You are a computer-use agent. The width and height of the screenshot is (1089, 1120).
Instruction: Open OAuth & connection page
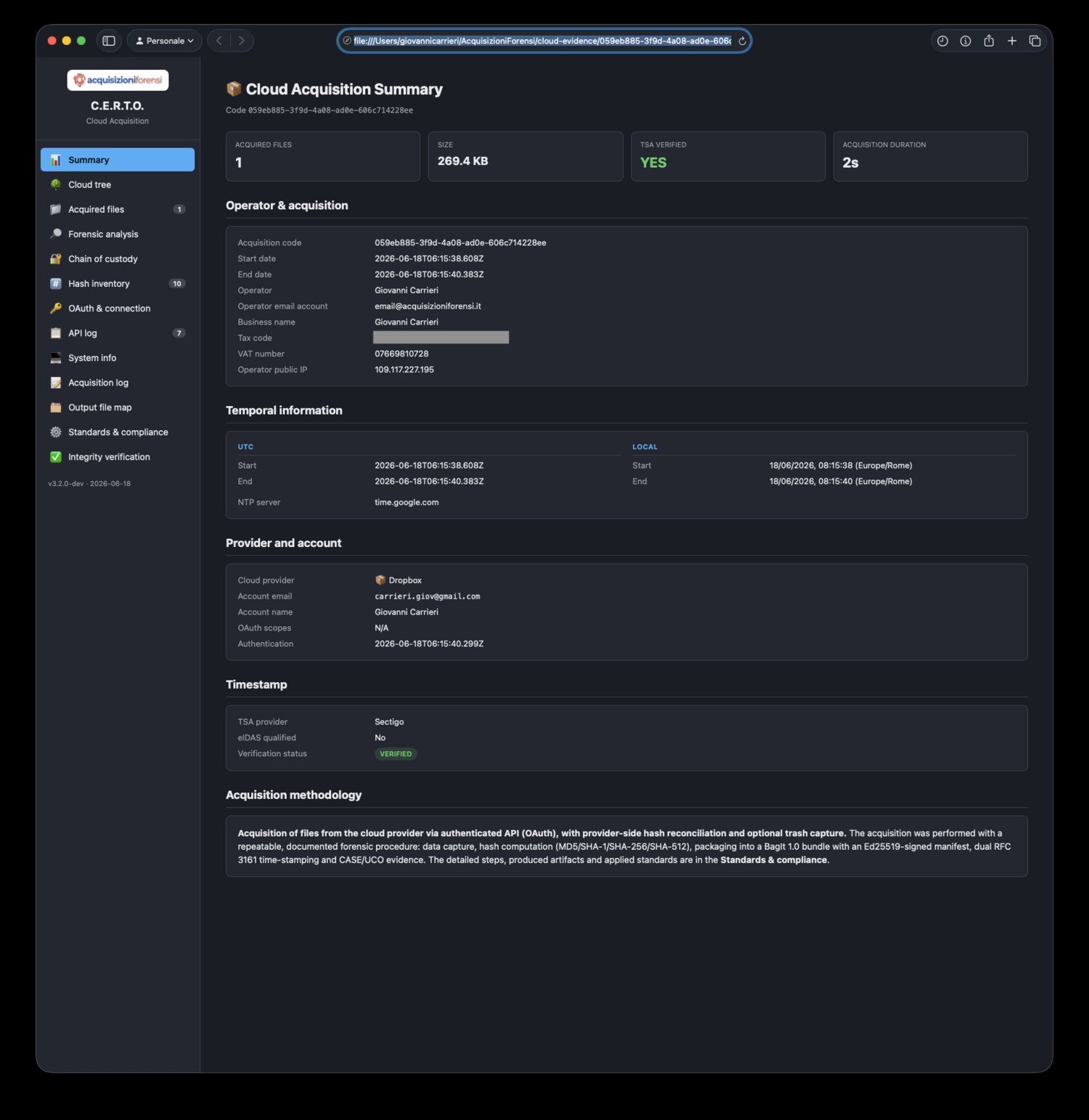[118, 308]
